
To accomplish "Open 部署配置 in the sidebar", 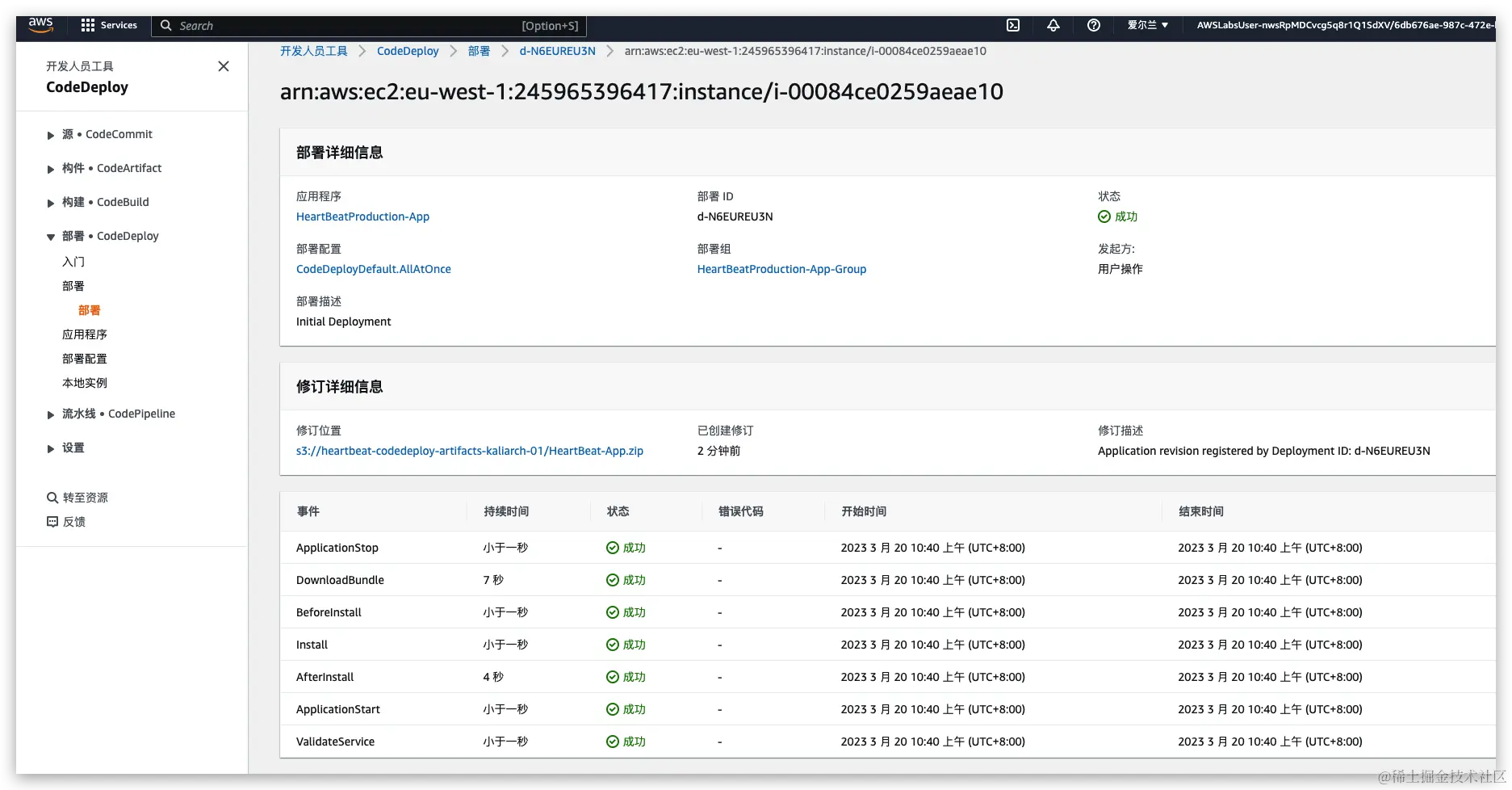I will tap(85, 359).
